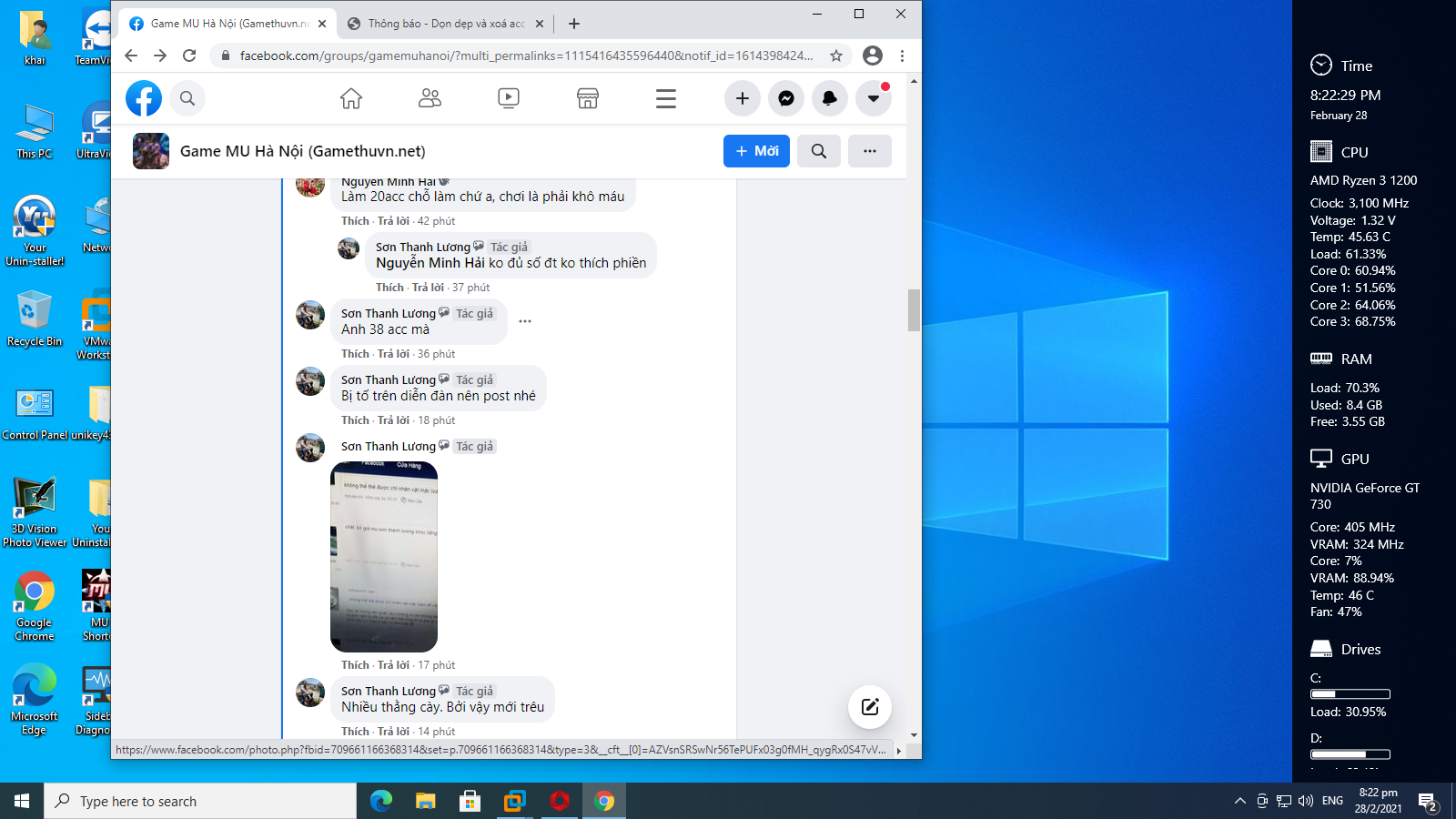Click 'Trả lời' under the 42 phút comment
This screenshot has height=819, width=1456.
click(x=393, y=221)
